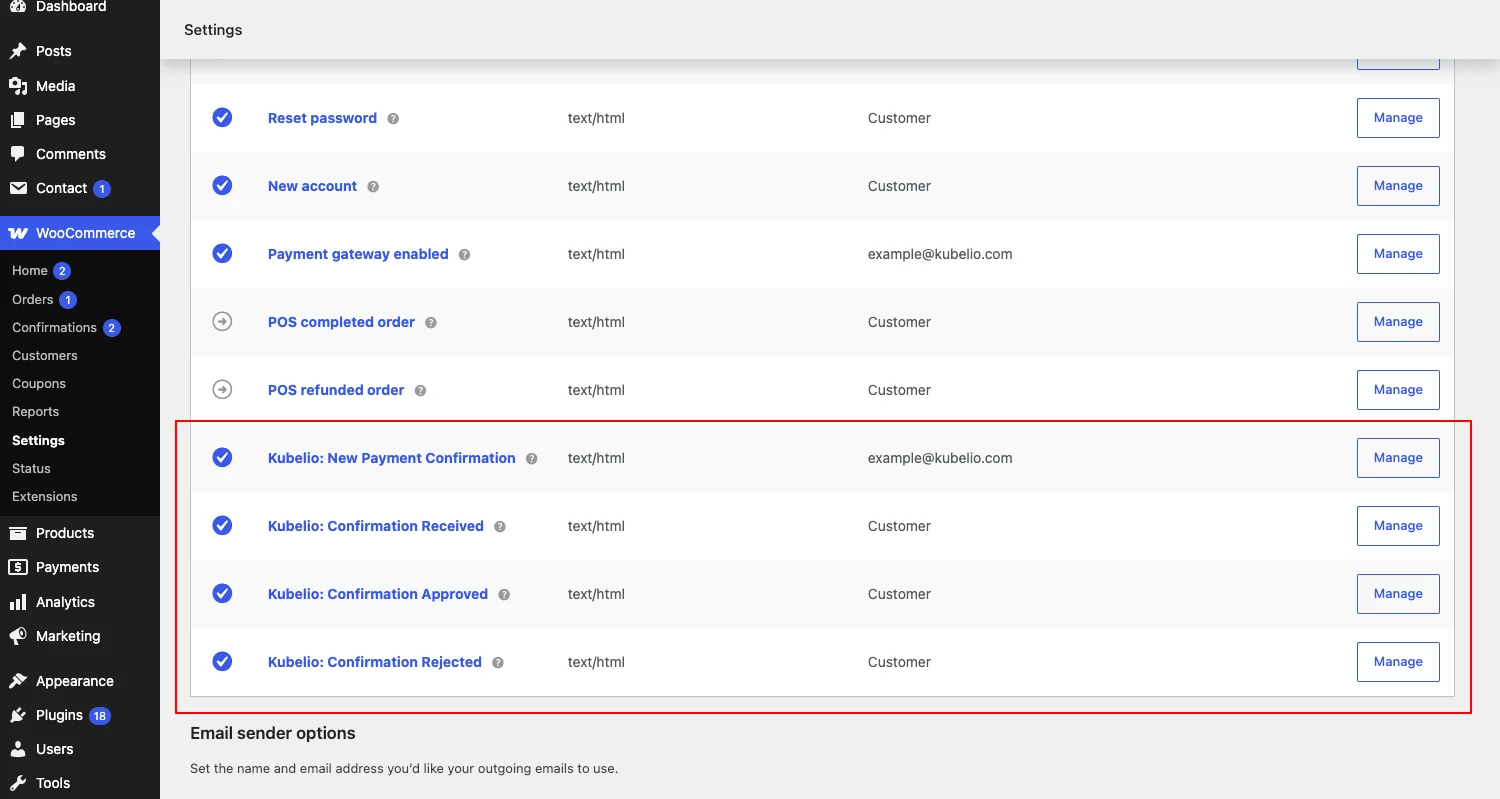Click the Comments bubble icon
Viewport: 1500px width, 799px height.
(x=18, y=154)
